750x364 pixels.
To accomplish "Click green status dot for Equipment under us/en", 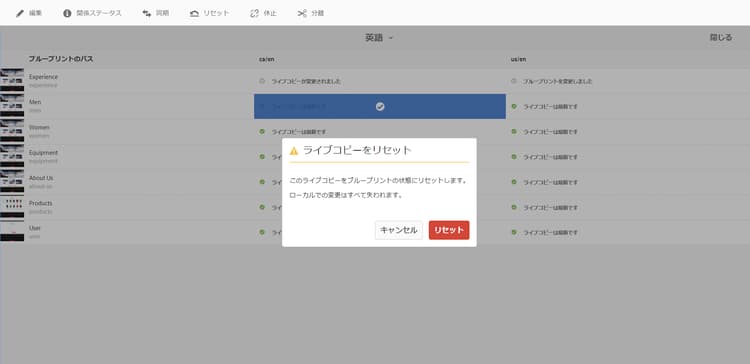I will click(514, 156).
